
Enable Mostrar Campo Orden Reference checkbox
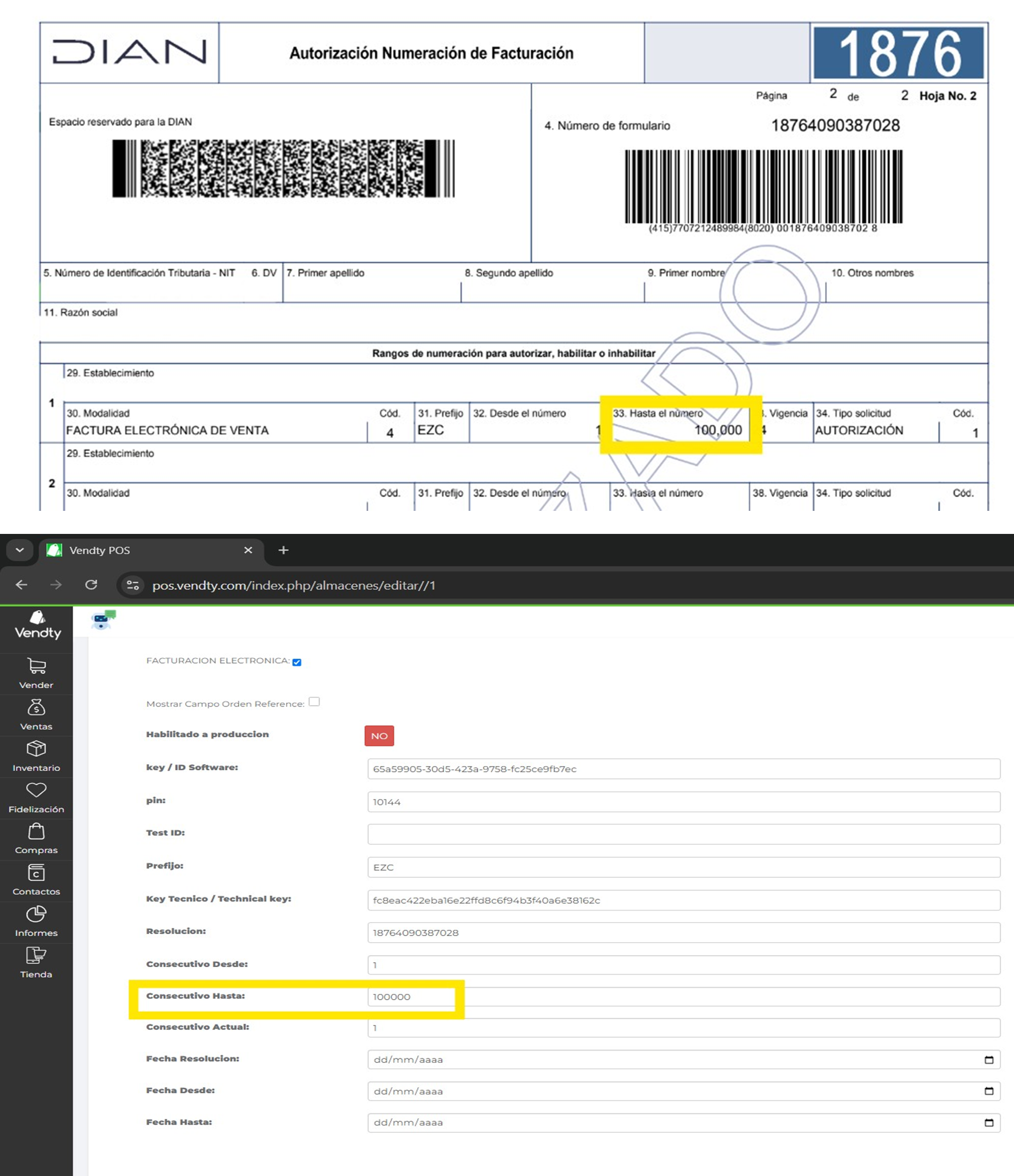coord(314,702)
